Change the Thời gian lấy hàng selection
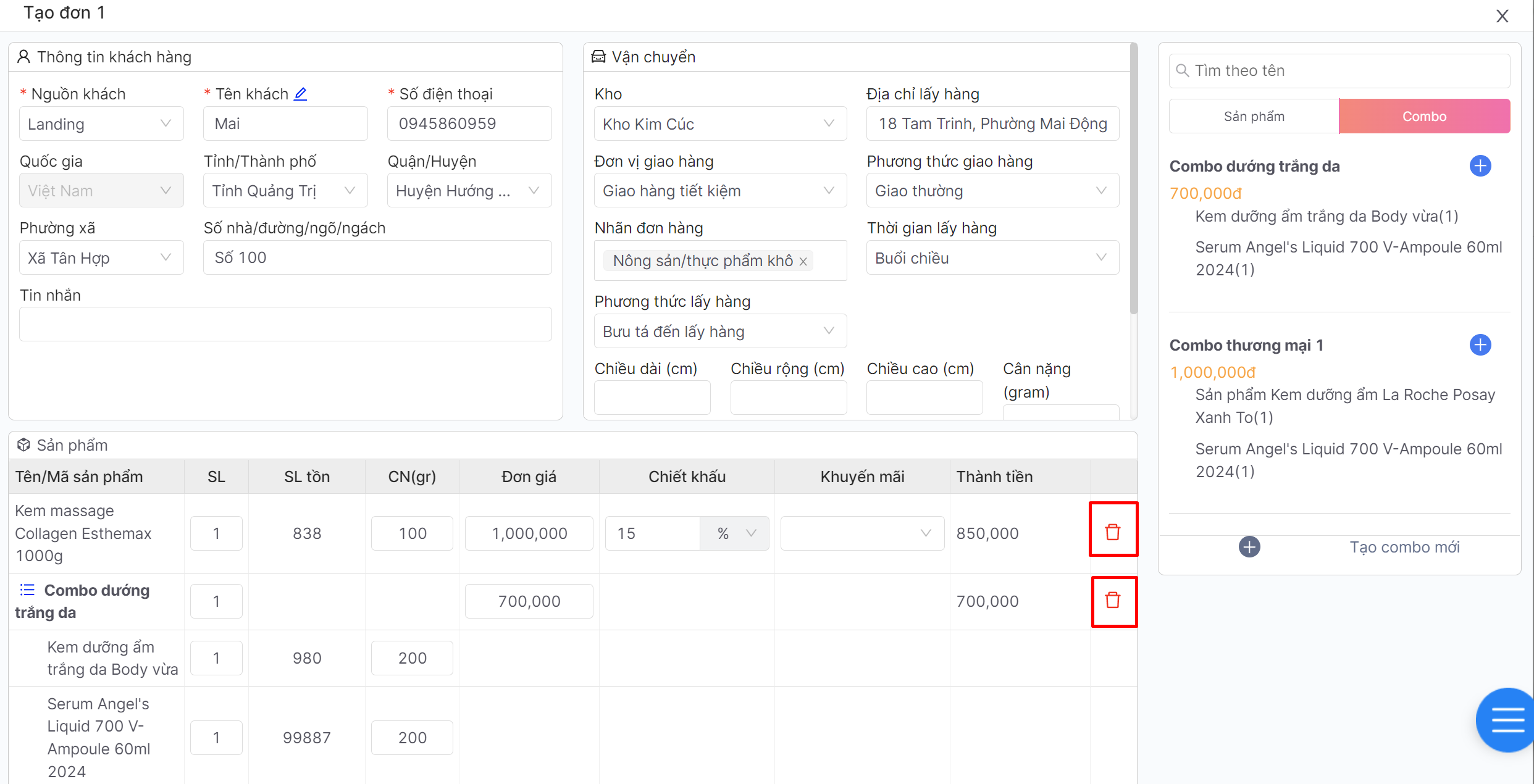The width and height of the screenshot is (1534, 784). pyautogui.click(x=992, y=258)
